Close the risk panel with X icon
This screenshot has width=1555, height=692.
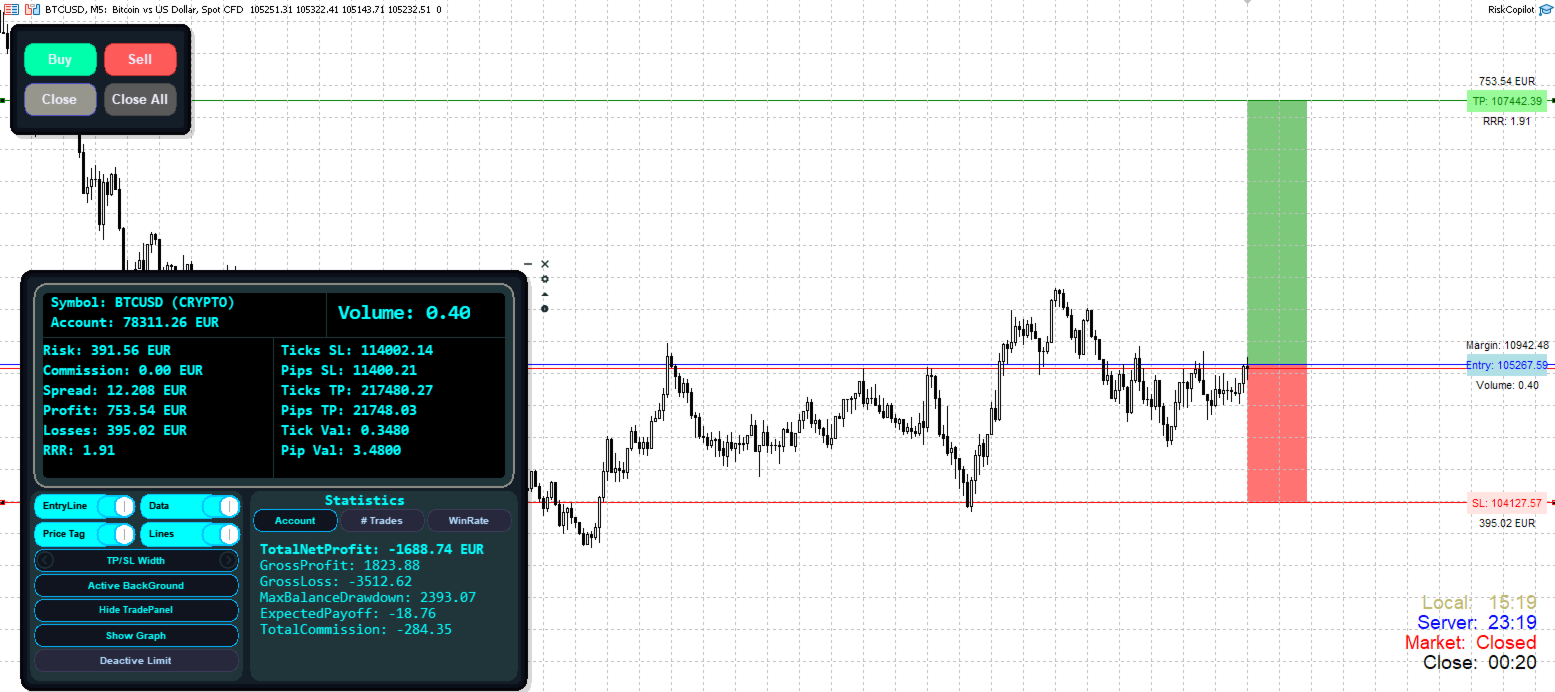coord(545,264)
